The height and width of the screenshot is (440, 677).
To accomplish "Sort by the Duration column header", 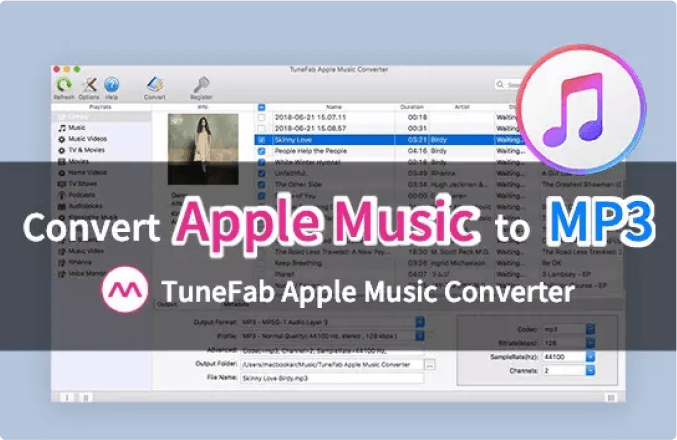I will coord(411,107).
